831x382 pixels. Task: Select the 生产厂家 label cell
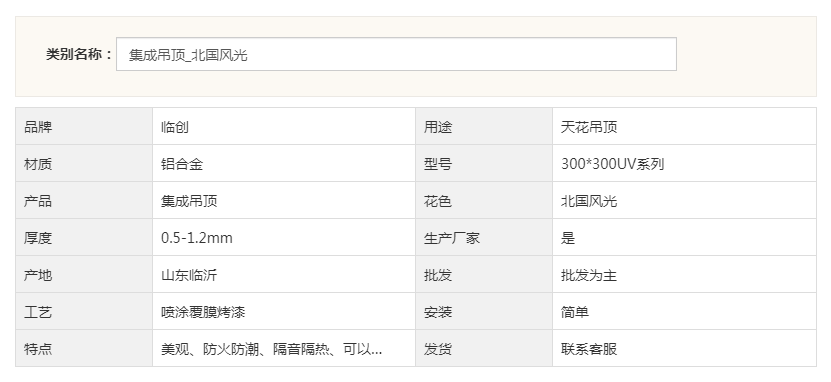(484, 237)
